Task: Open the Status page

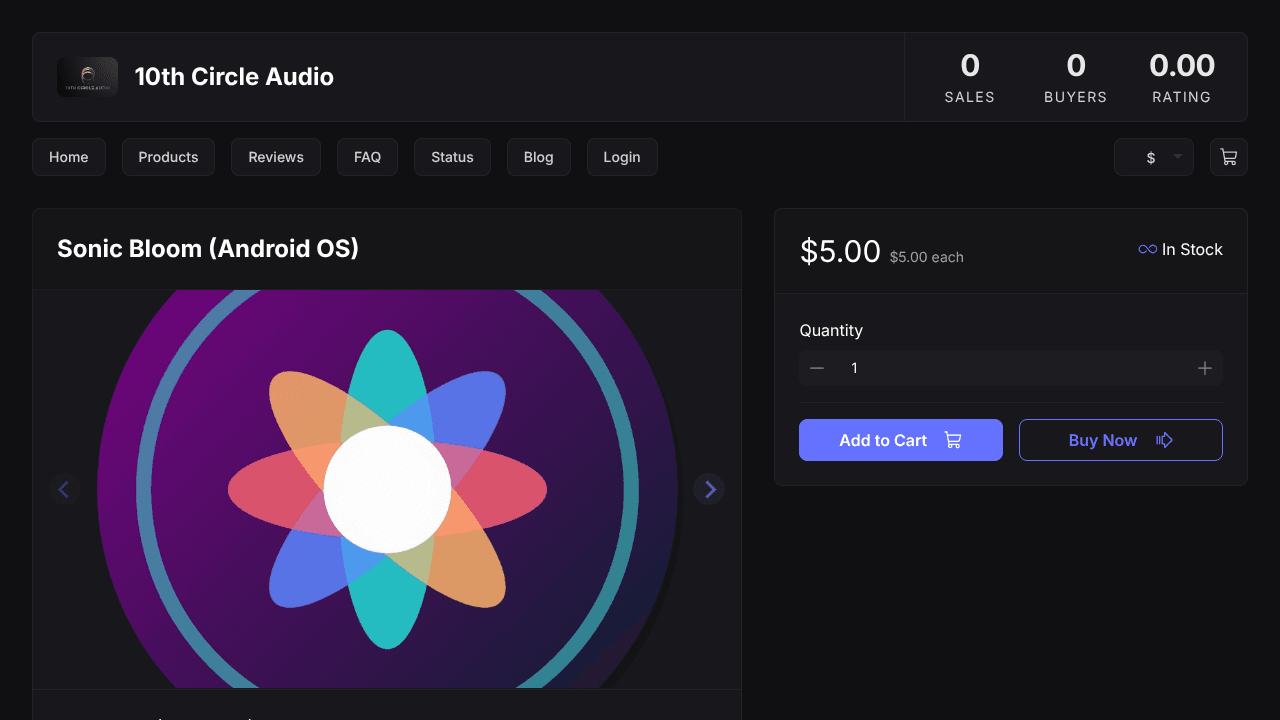Action: [x=452, y=157]
